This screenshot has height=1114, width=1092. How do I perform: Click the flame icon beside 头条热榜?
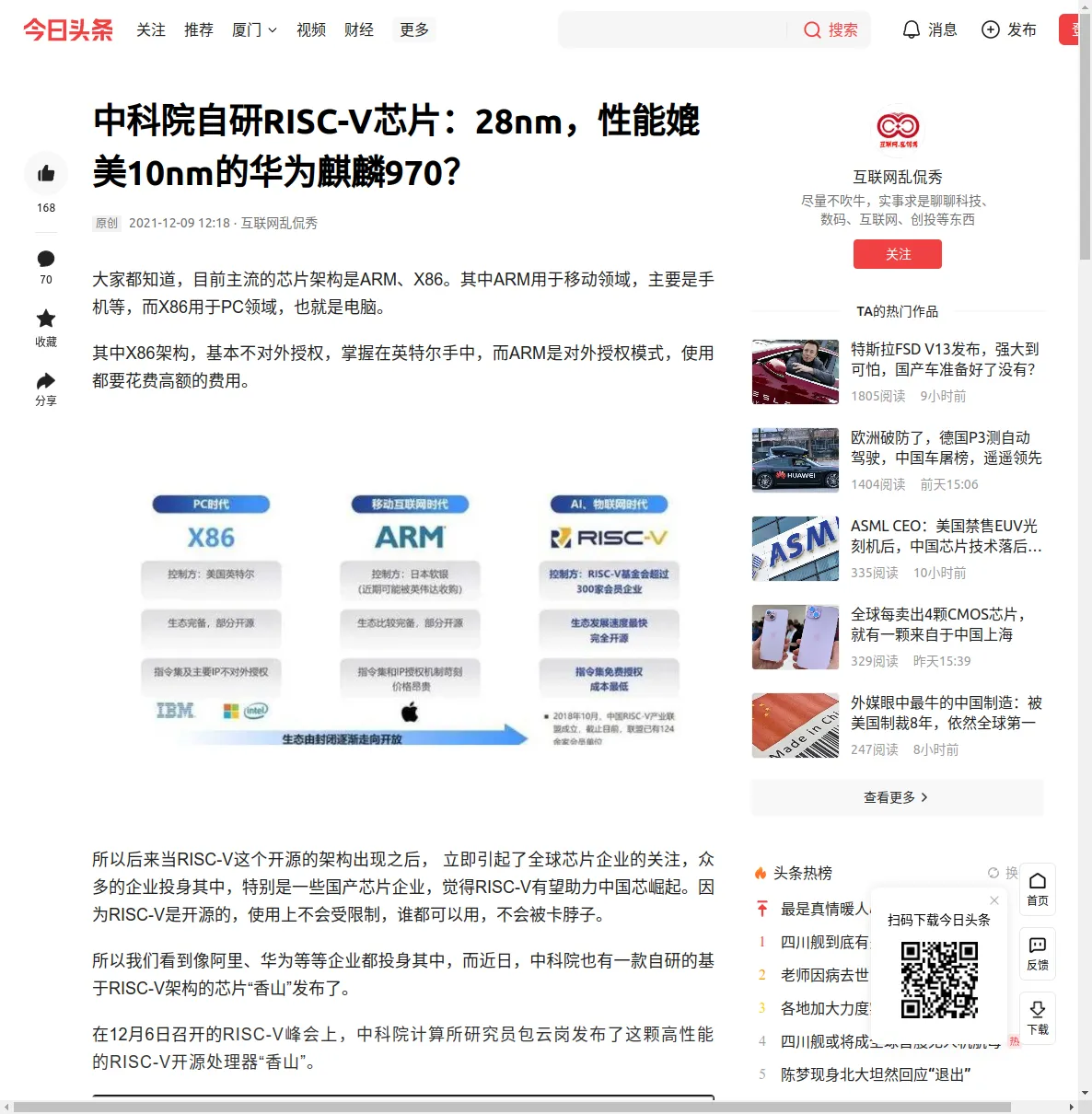[x=761, y=873]
